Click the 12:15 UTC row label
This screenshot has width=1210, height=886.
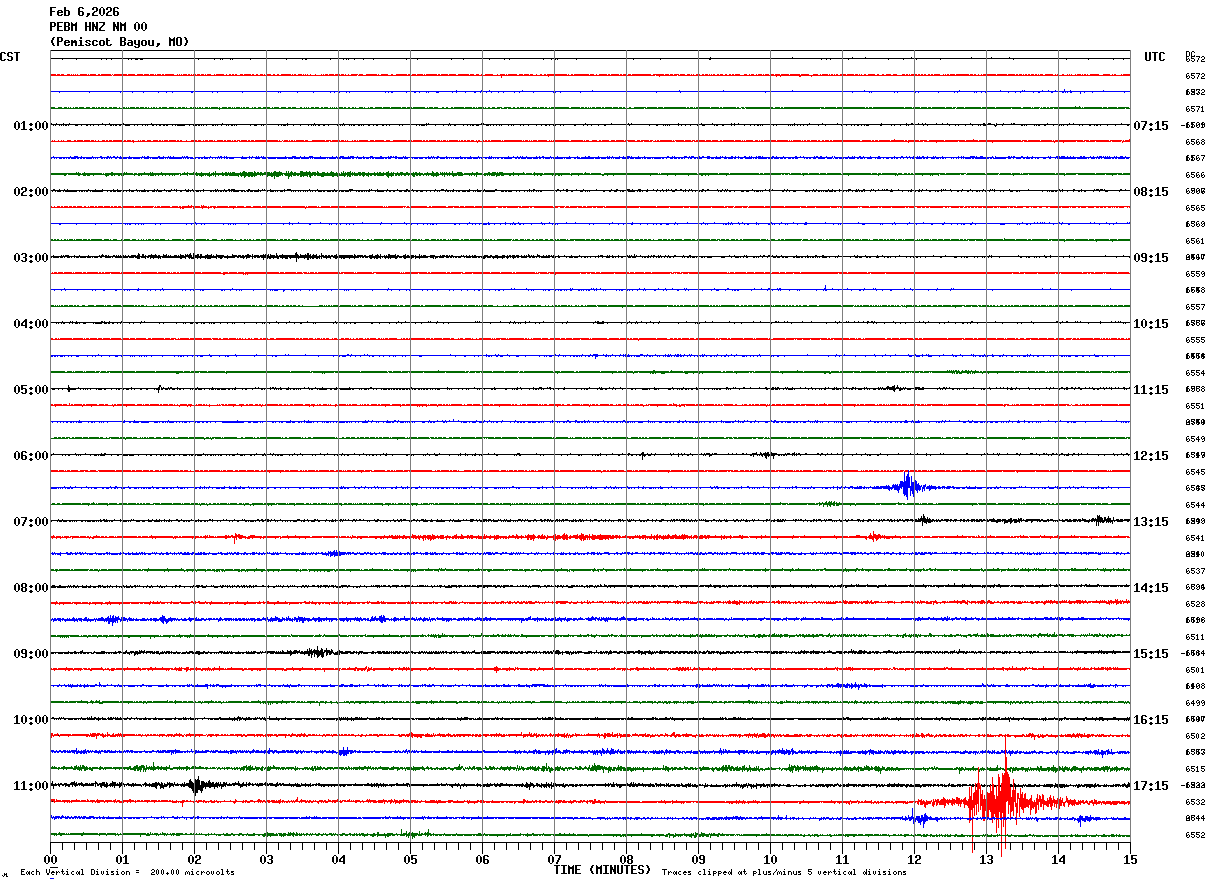[1151, 456]
